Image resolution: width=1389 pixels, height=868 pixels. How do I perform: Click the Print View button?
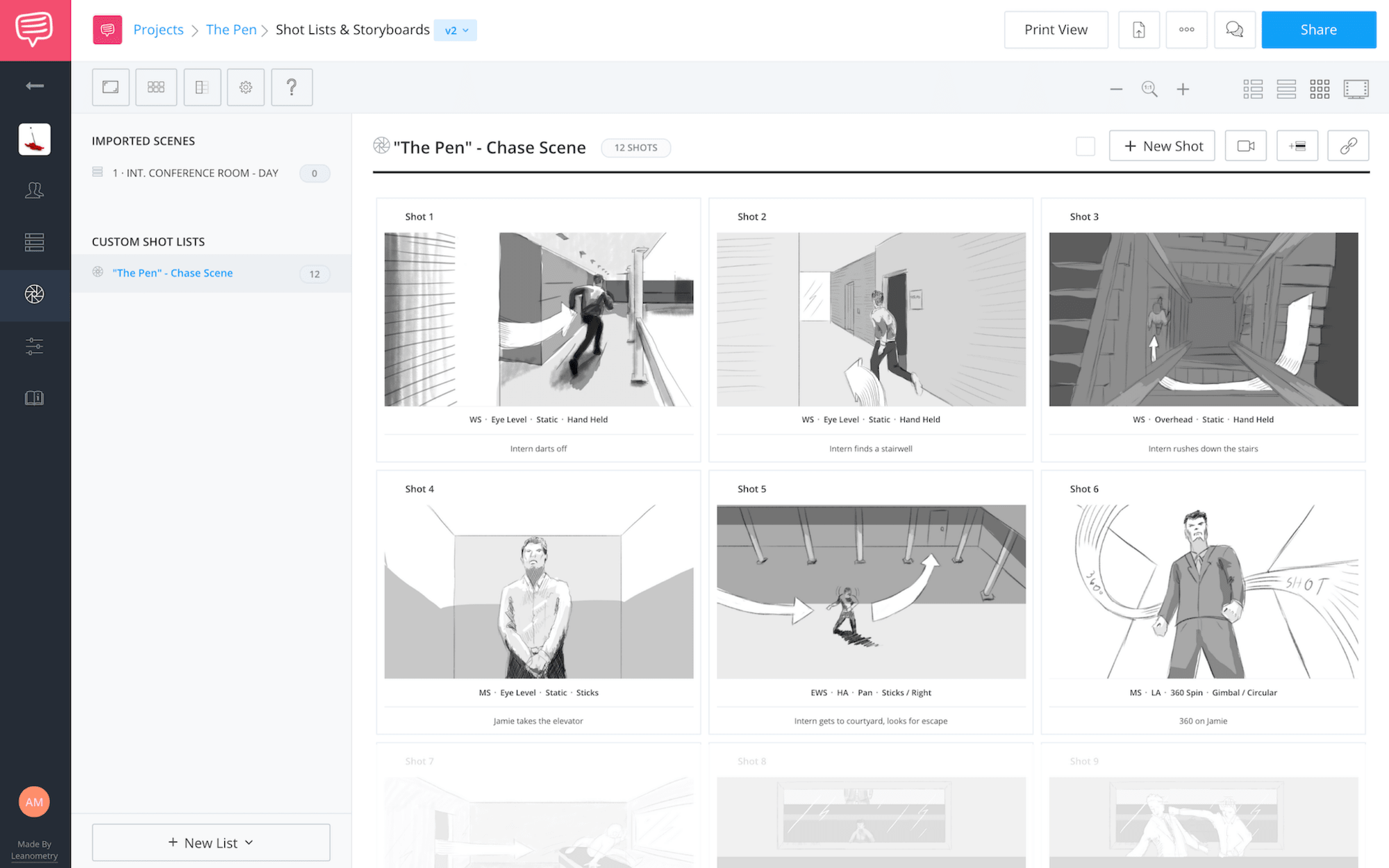[1056, 29]
